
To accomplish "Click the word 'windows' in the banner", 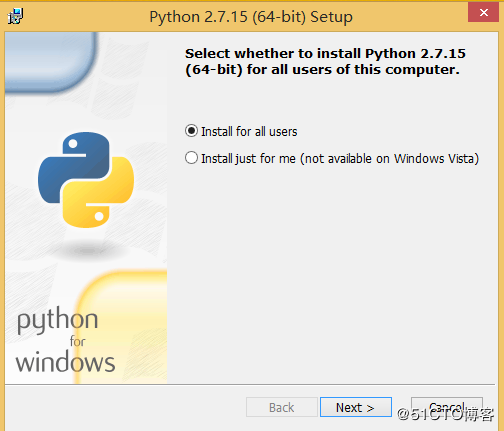I will pyautogui.click(x=65, y=362).
